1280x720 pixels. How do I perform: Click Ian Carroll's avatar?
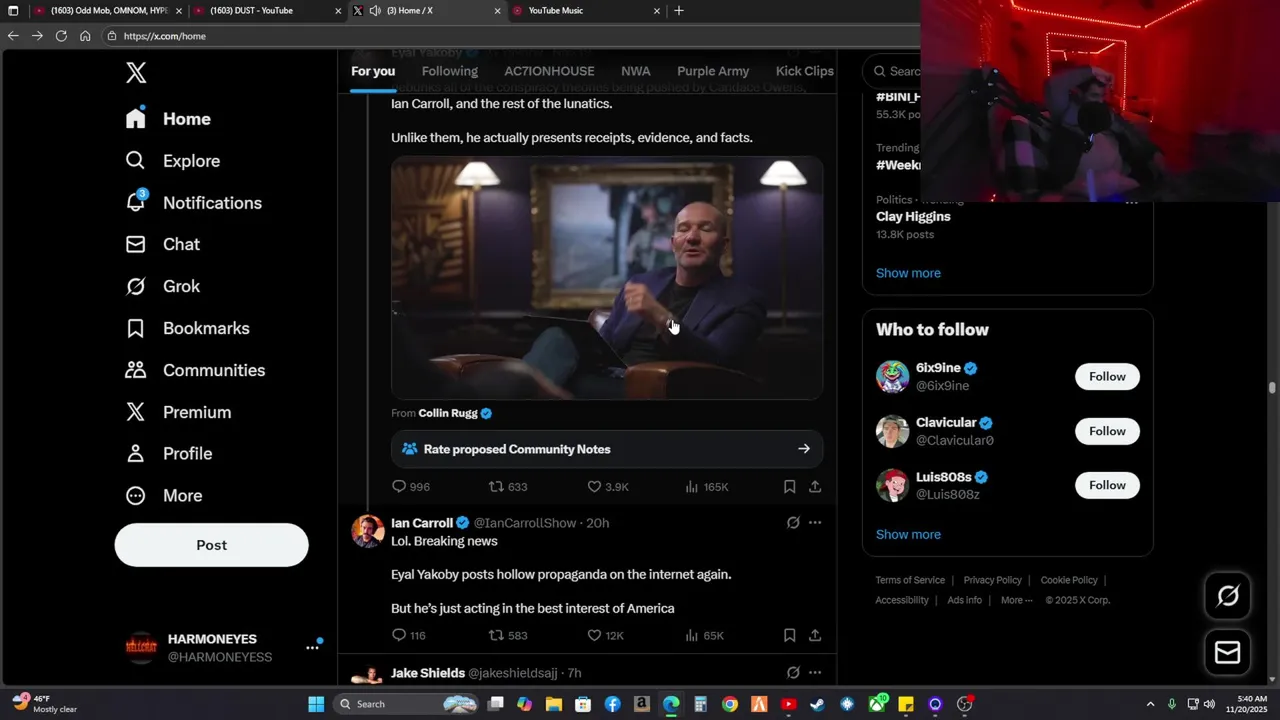coord(368,531)
